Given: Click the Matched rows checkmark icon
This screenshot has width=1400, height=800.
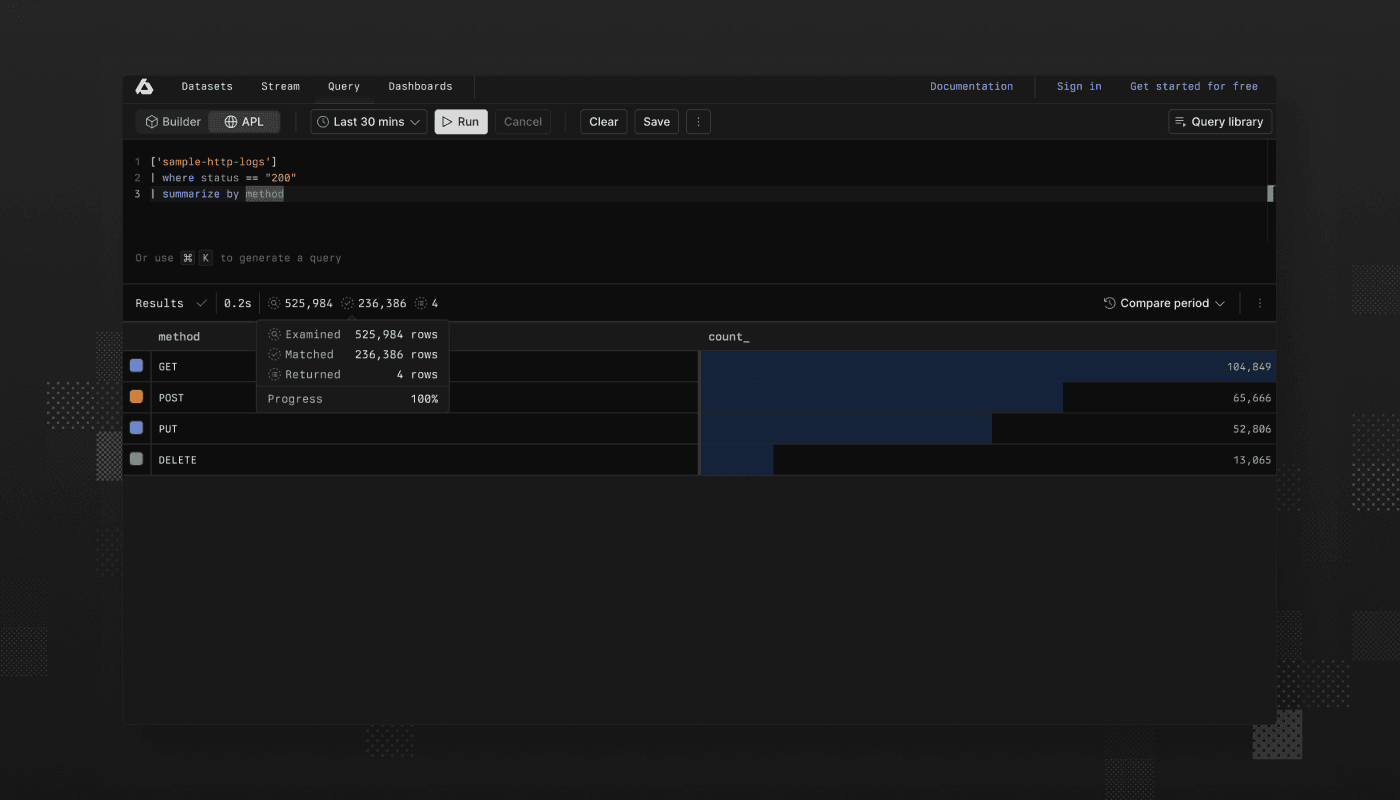Looking at the screenshot, I should coord(347,303).
